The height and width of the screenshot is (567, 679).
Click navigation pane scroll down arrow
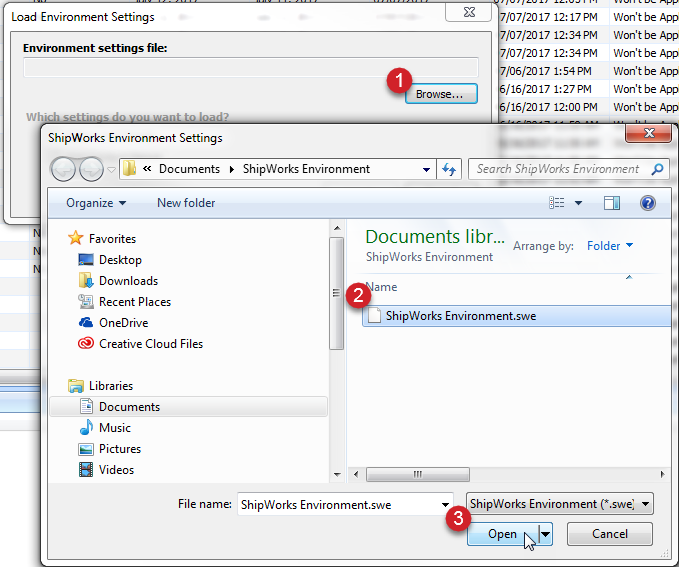[337, 475]
